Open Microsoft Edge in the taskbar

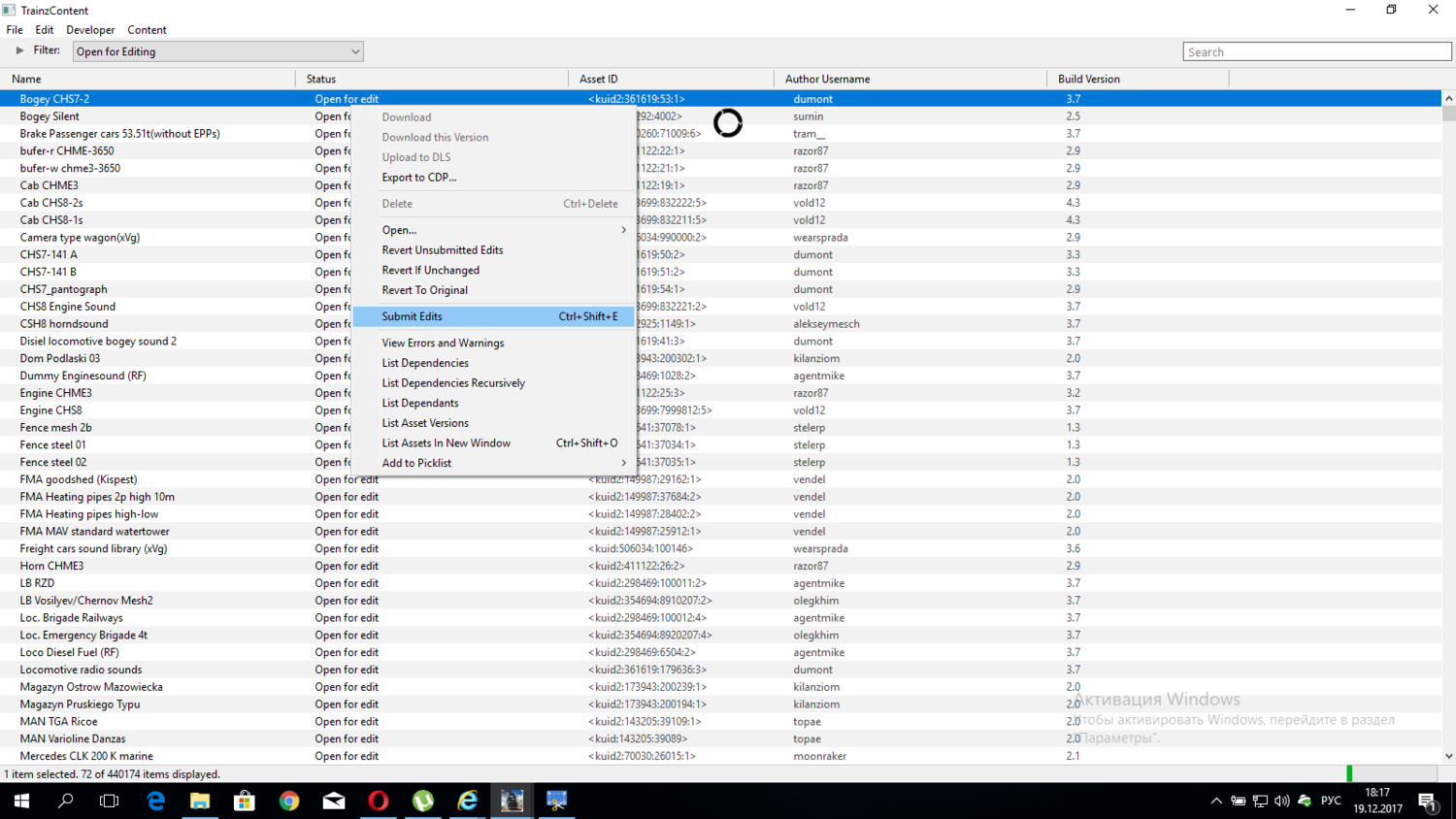pyautogui.click(x=155, y=801)
